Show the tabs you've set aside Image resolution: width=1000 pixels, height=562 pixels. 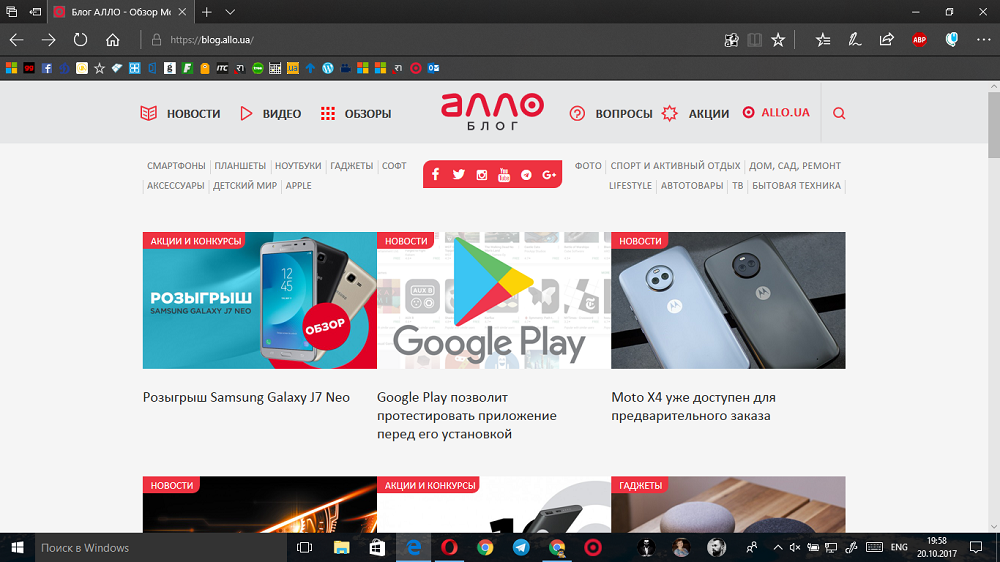pos(11,11)
